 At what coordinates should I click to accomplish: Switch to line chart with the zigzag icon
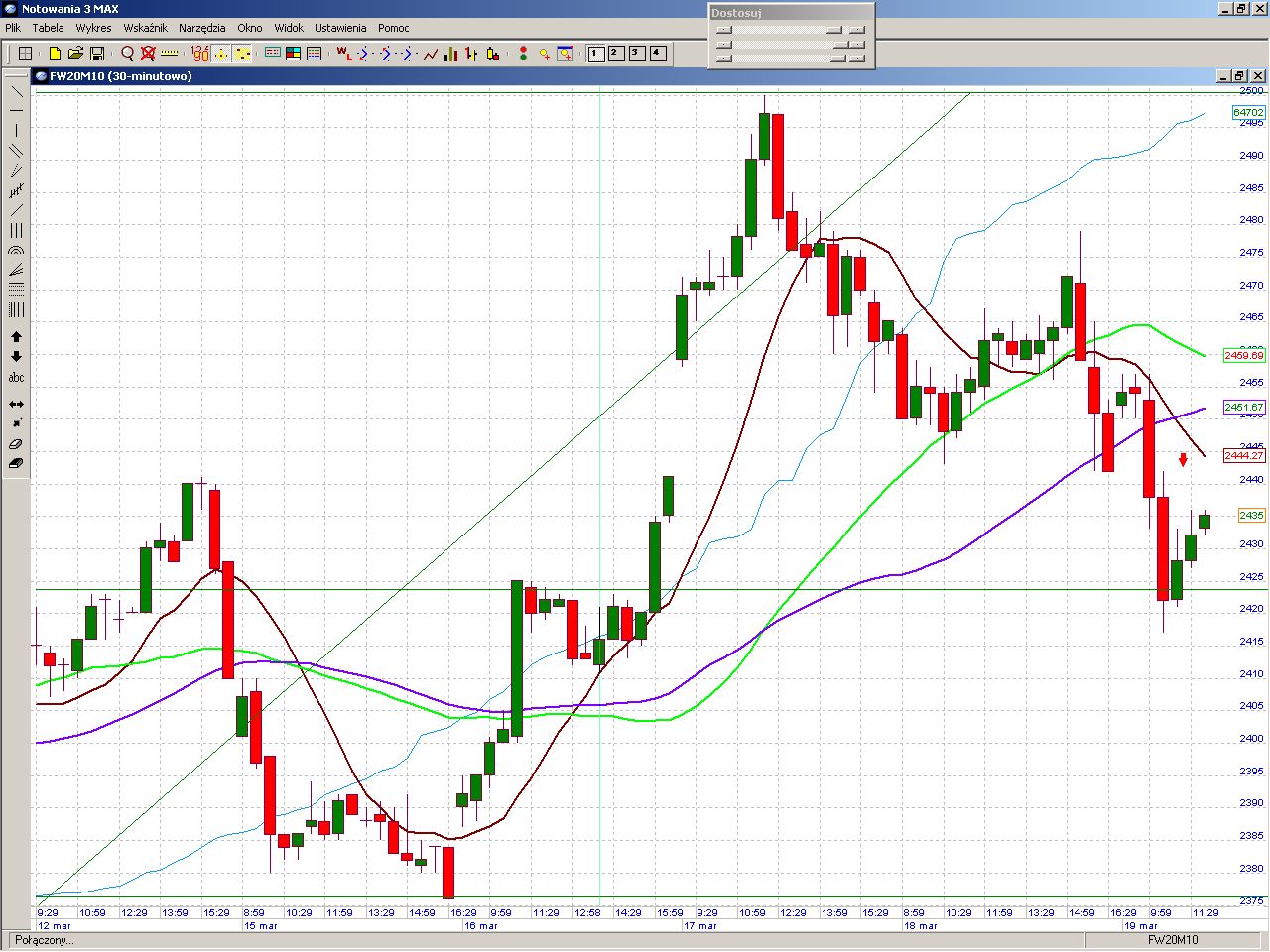click(430, 54)
